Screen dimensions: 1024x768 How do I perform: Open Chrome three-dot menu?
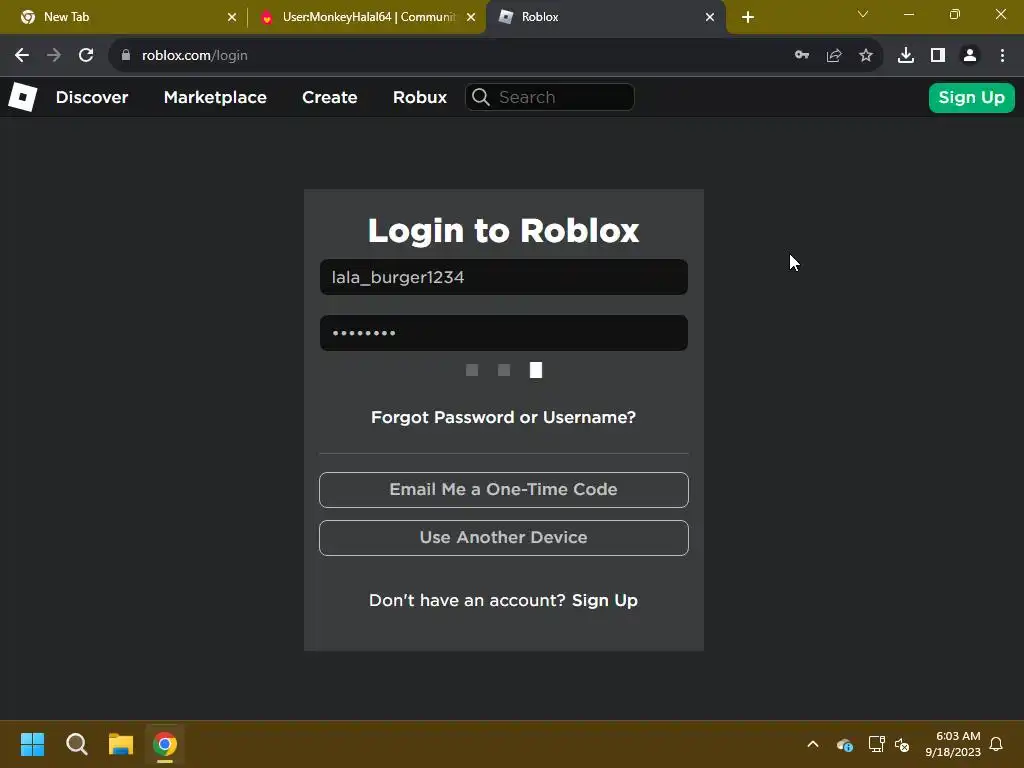click(1002, 56)
